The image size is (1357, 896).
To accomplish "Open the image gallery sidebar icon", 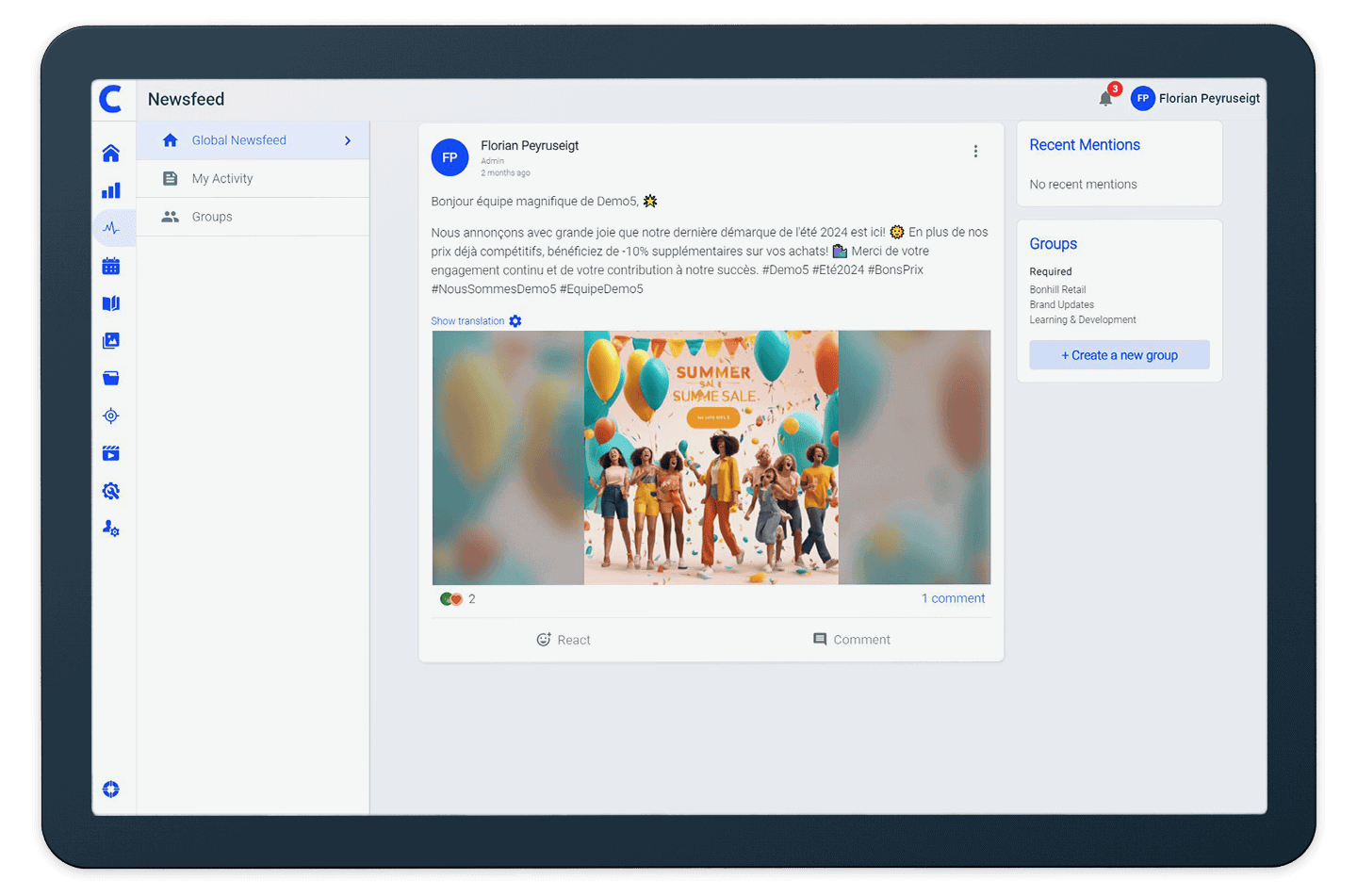I will [111, 341].
